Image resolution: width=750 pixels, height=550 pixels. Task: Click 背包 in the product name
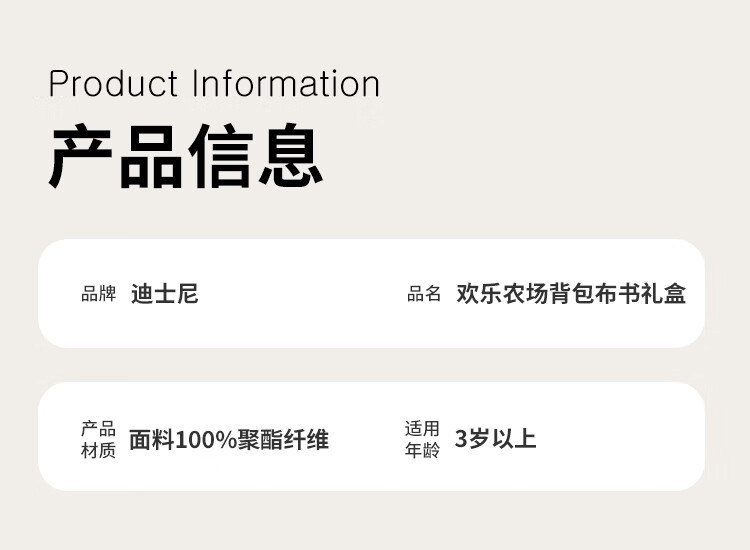click(571, 294)
